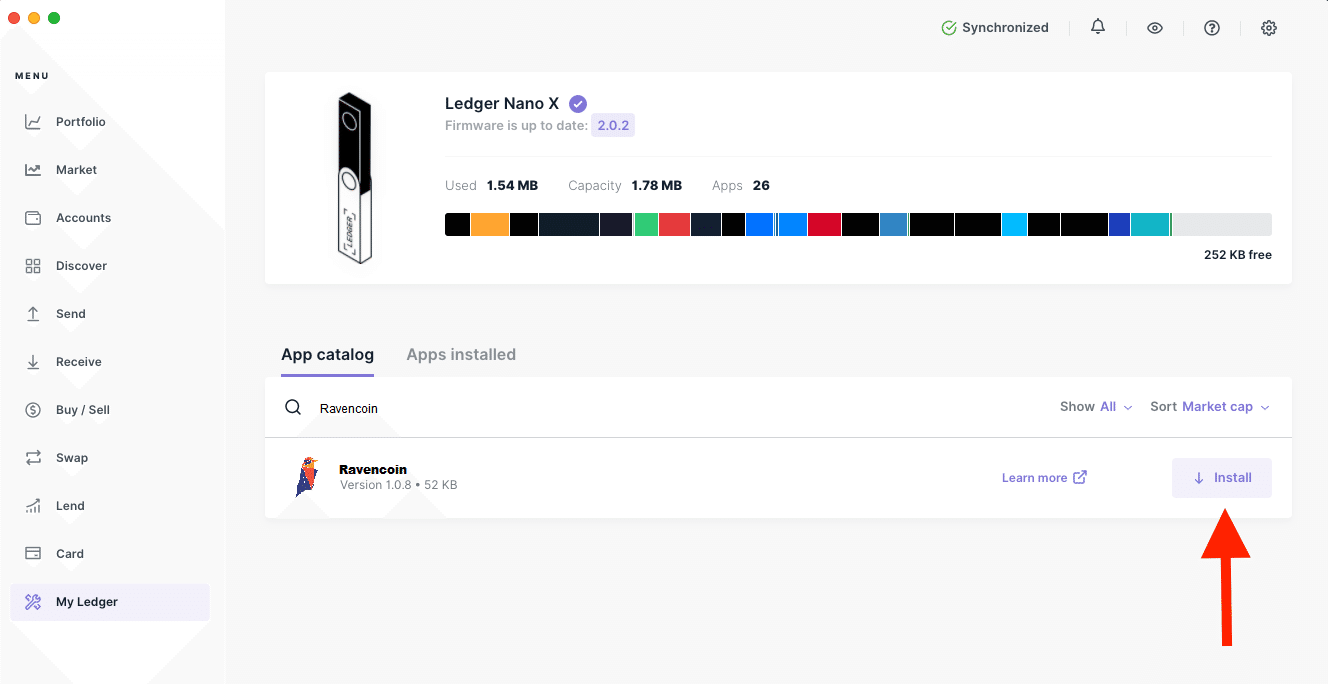Switch to the Apps installed tab
1328x684 pixels.
tap(461, 355)
